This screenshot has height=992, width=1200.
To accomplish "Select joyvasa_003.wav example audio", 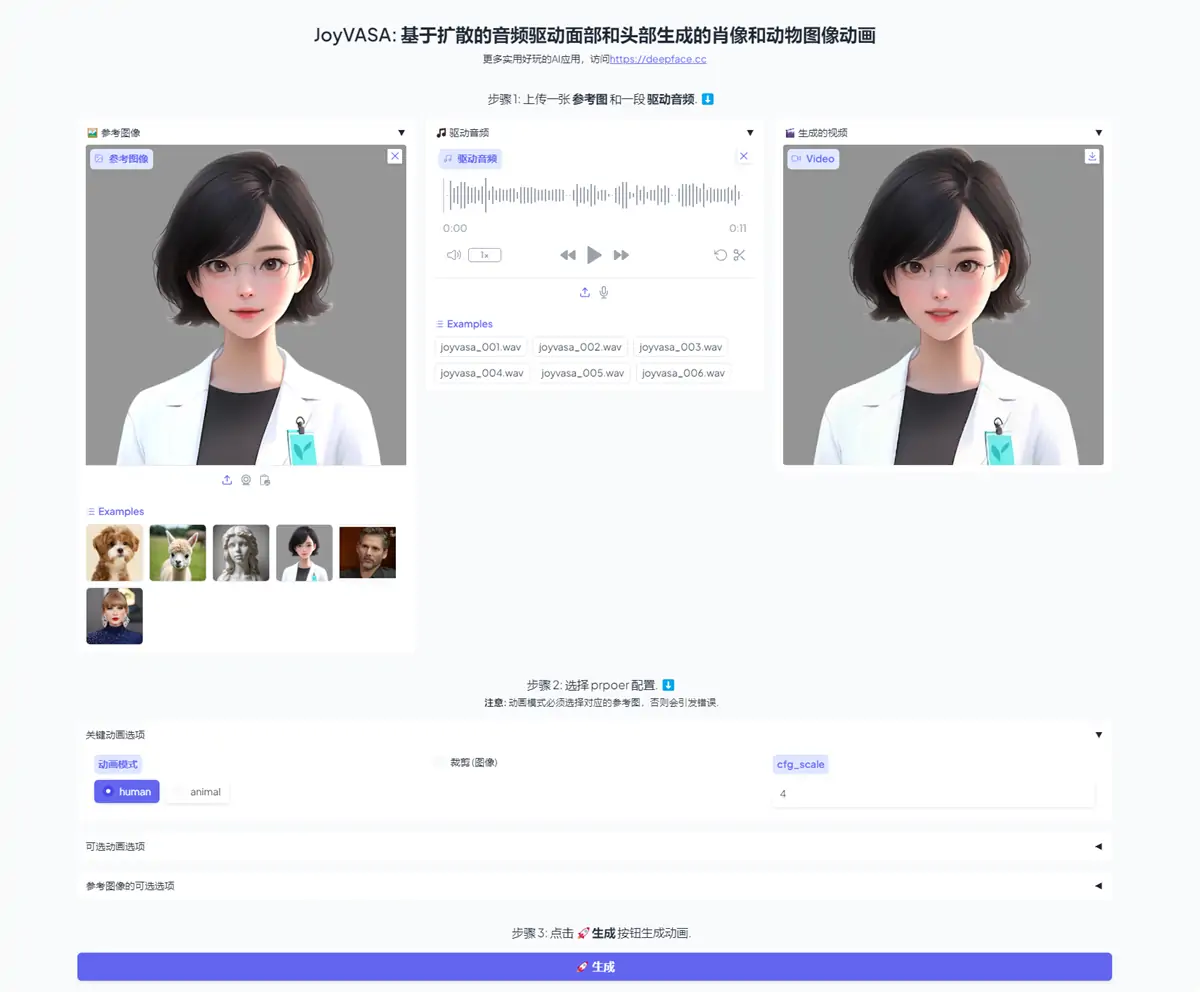I will pyautogui.click(x=681, y=347).
